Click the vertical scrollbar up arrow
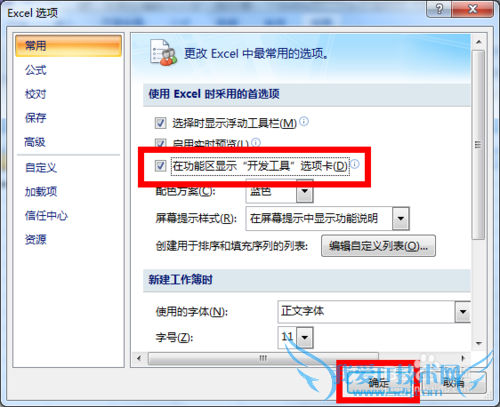The image size is (500, 407). pos(479,42)
